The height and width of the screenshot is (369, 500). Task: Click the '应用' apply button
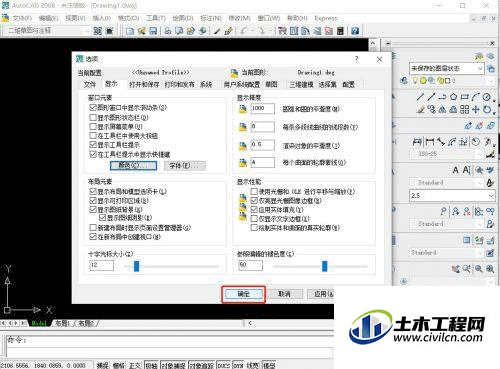tap(320, 294)
